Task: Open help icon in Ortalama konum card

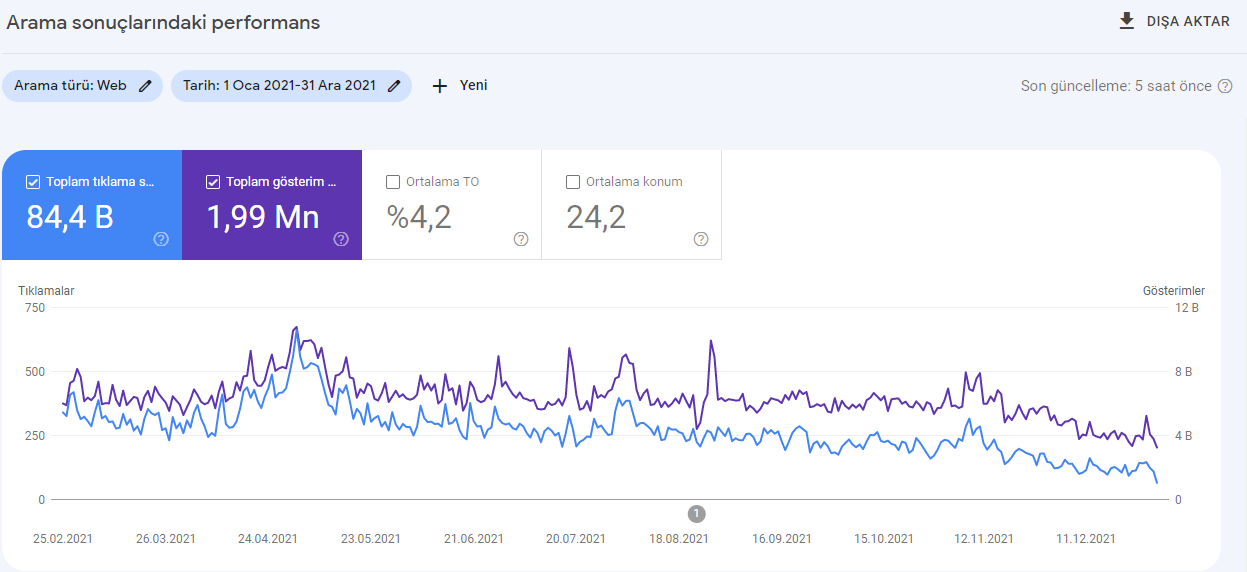Action: coord(701,239)
